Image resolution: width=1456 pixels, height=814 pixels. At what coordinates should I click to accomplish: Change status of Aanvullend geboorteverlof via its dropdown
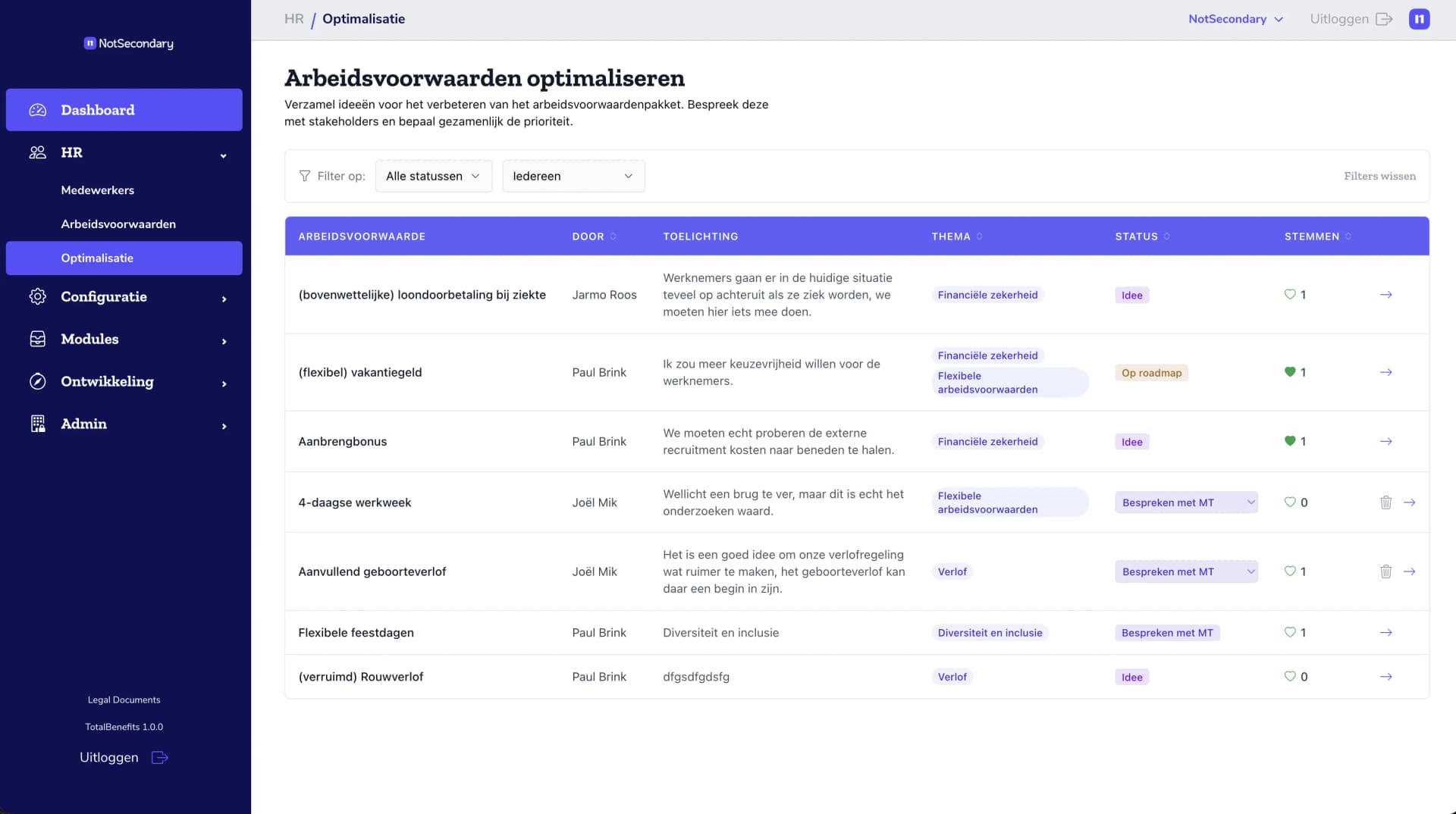(1185, 571)
